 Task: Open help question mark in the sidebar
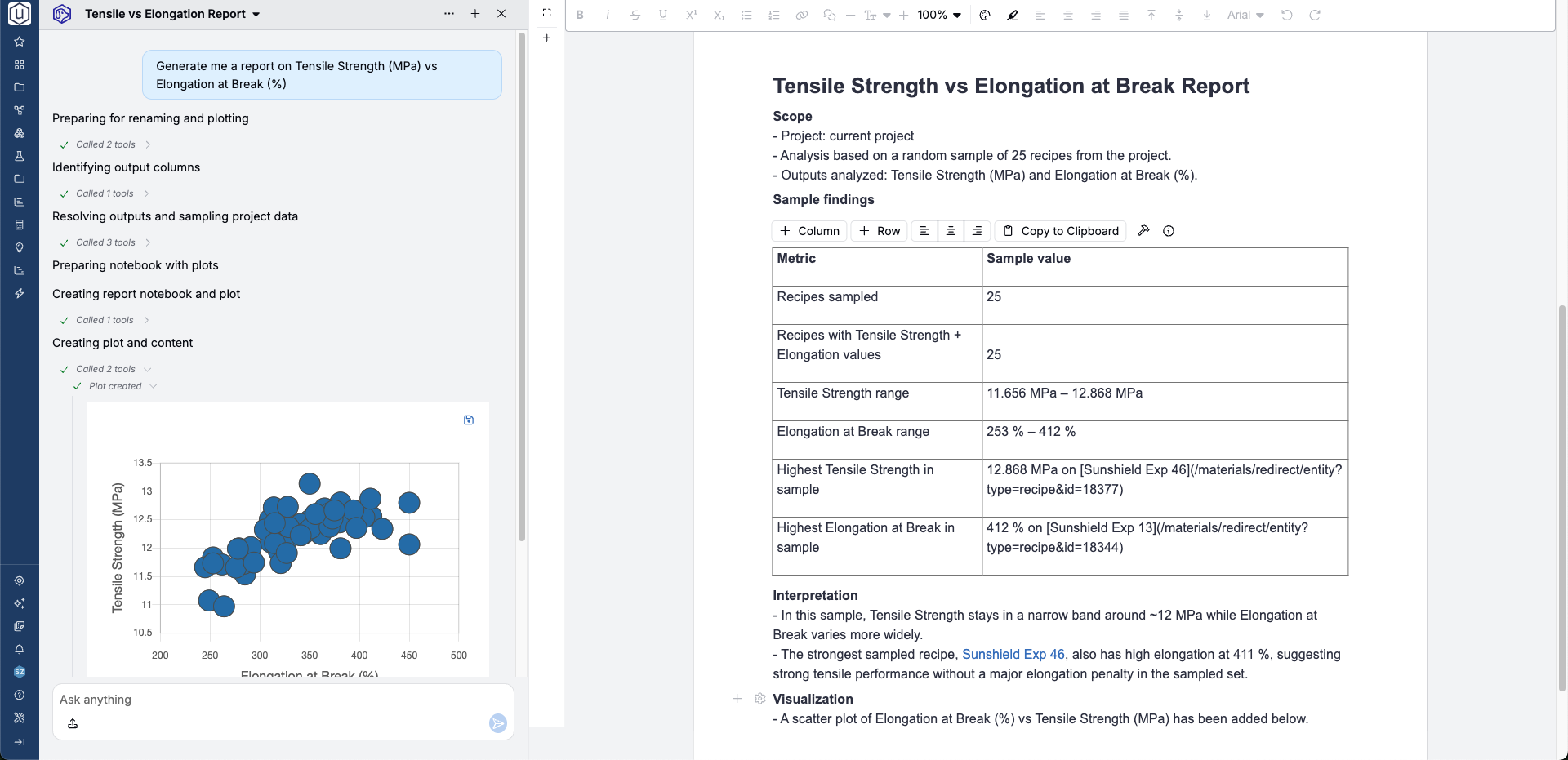[20, 695]
